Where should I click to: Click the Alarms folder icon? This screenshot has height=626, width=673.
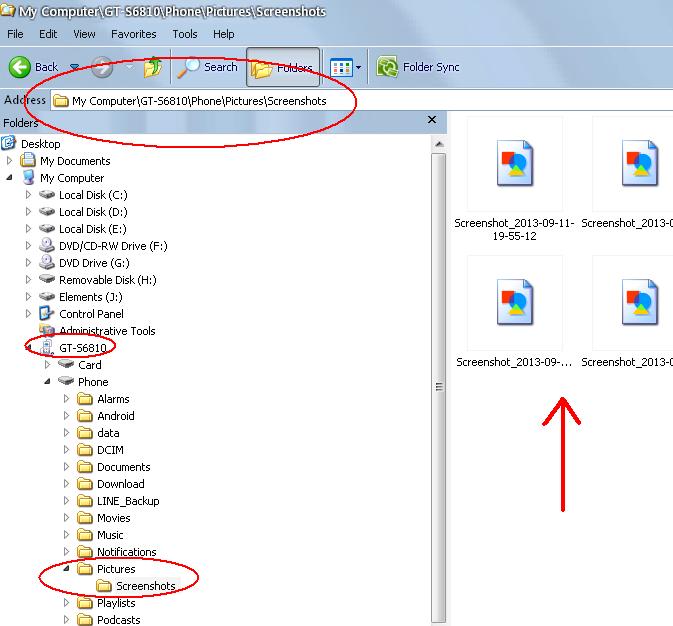[x=85, y=399]
